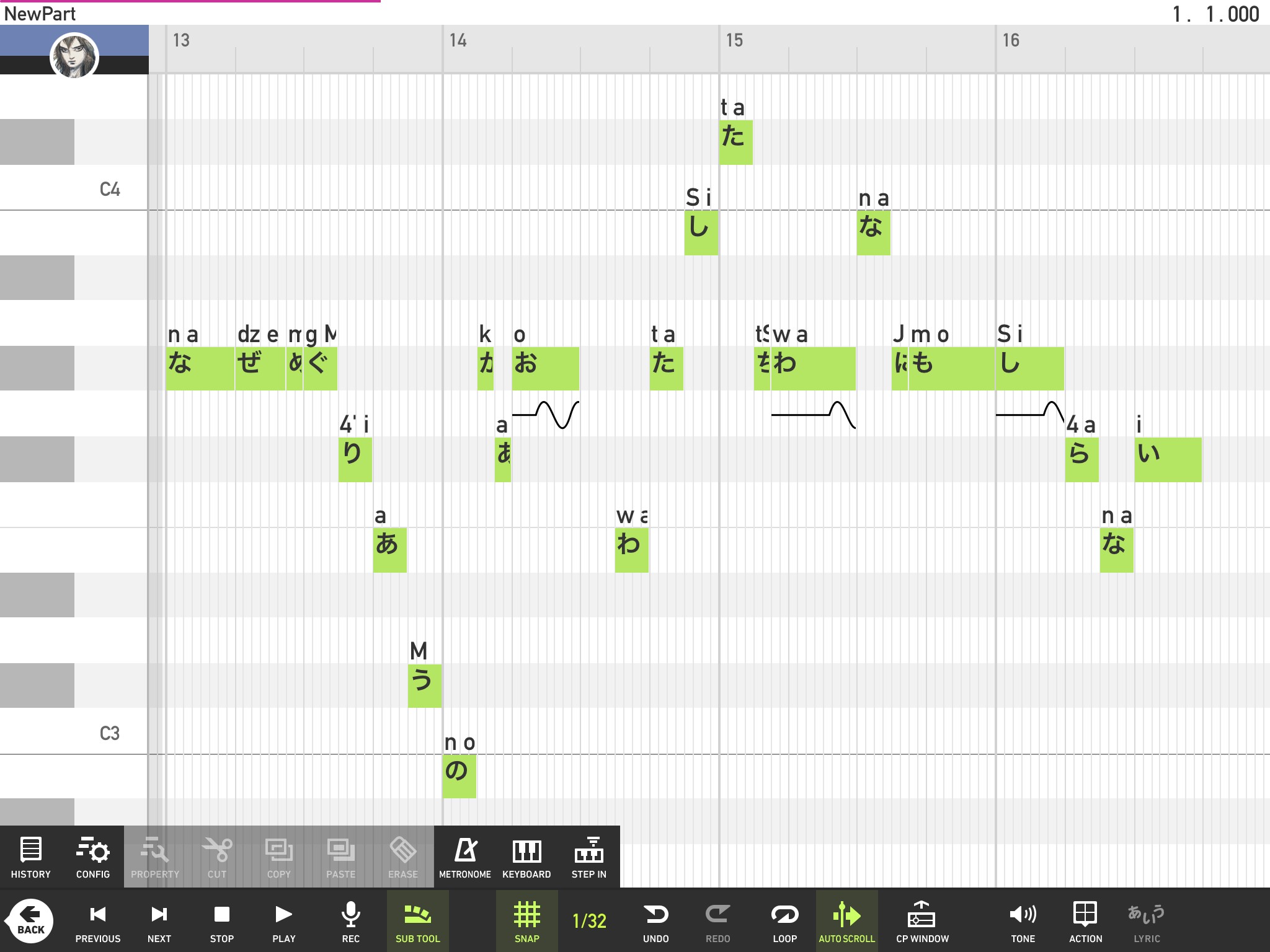The height and width of the screenshot is (952, 1270).
Task: Open the 1/32 quantize value selector
Action: (589, 921)
